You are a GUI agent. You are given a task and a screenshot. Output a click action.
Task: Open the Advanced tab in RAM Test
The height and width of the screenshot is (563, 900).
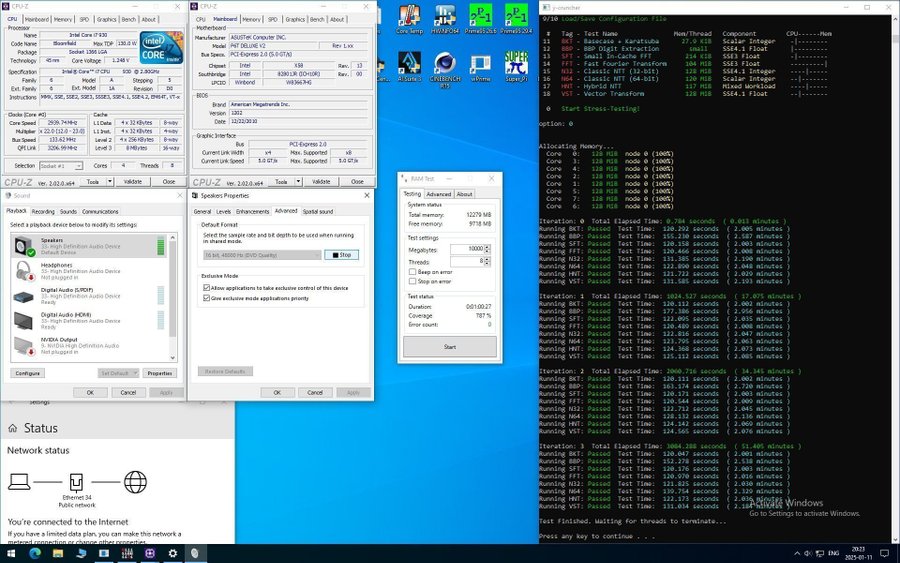pos(438,194)
